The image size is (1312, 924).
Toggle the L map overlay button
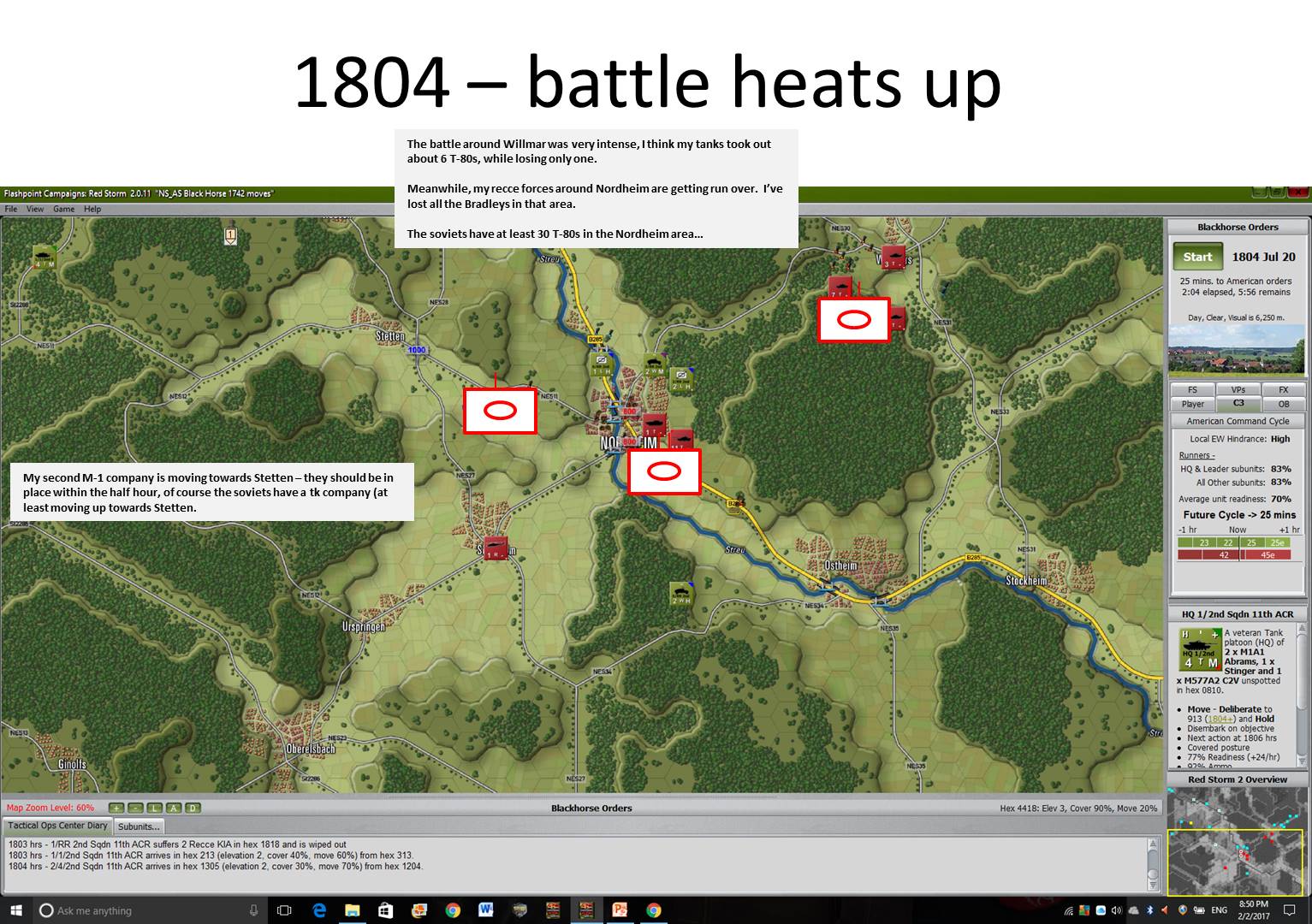click(x=155, y=808)
